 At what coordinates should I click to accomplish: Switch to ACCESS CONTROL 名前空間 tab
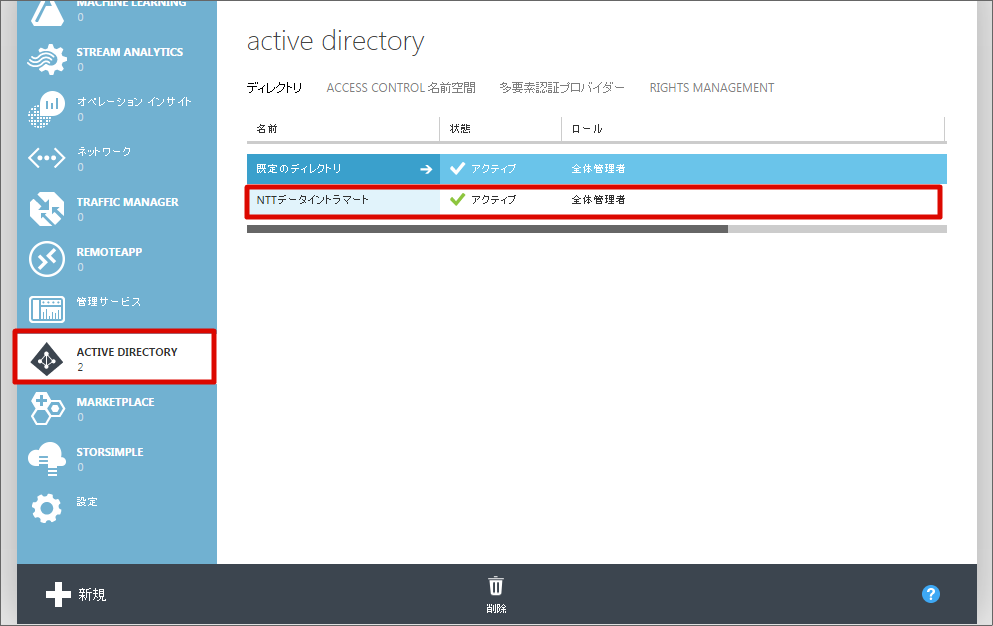(x=401, y=87)
